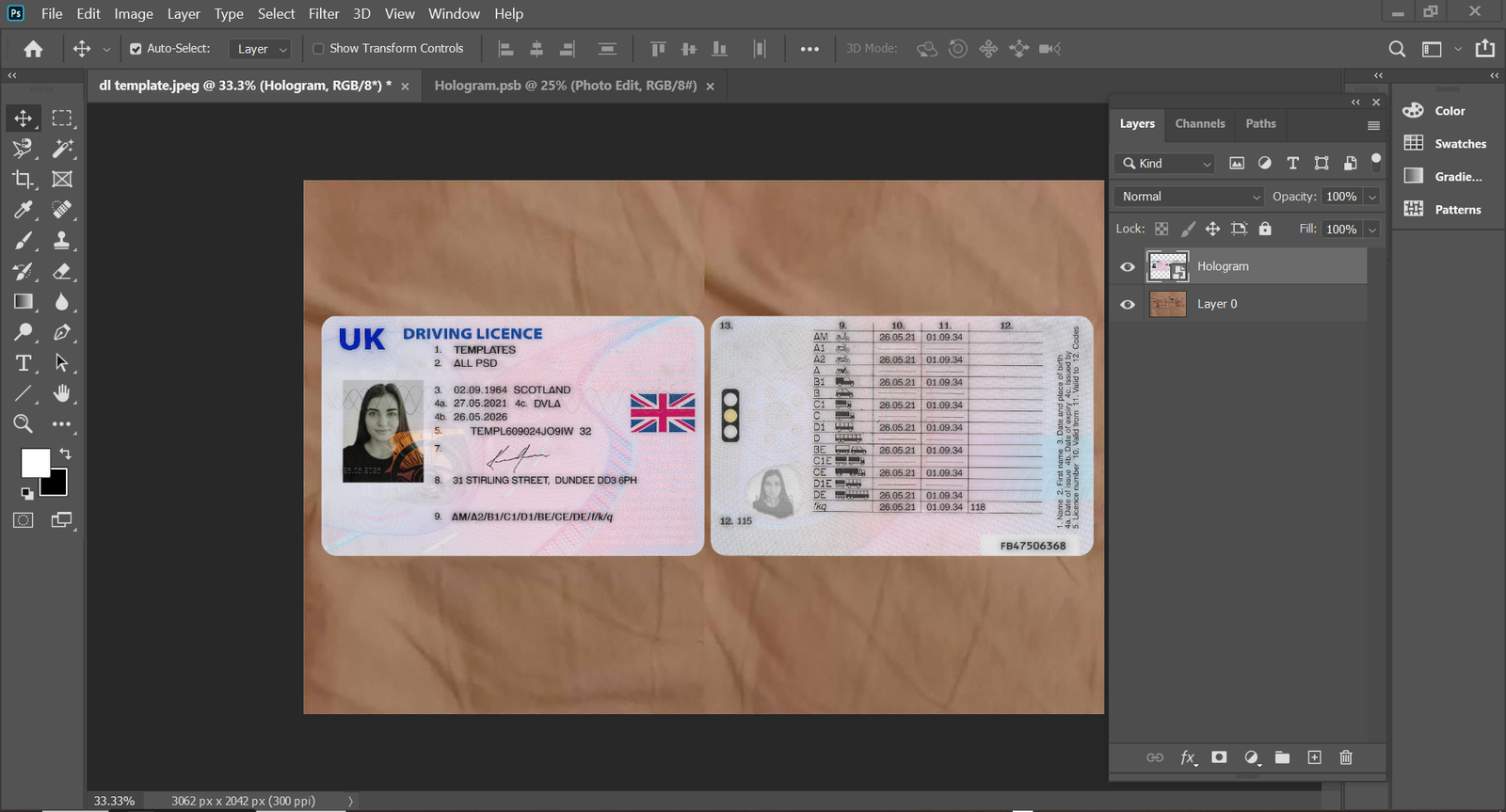1506x812 pixels.
Task: Open the Auto-Select Layer dropdown
Action: tap(259, 49)
